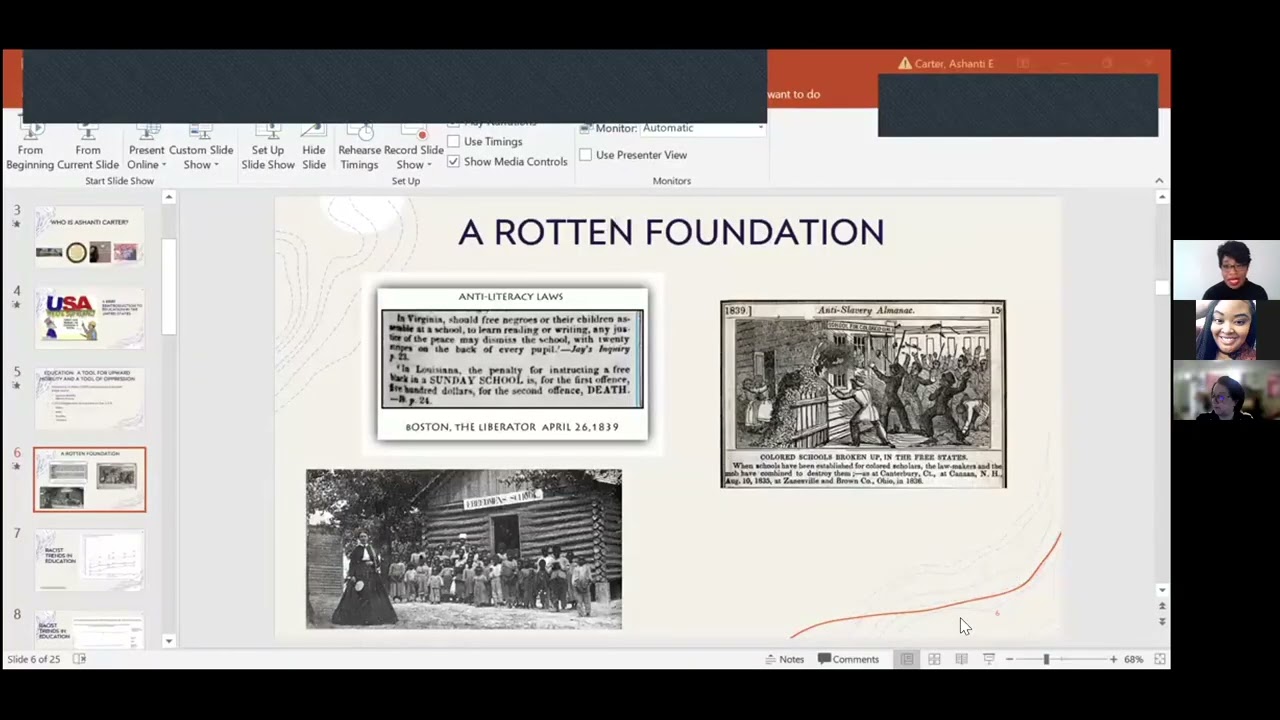Click Hide Slide in the ribbon

pos(314,148)
